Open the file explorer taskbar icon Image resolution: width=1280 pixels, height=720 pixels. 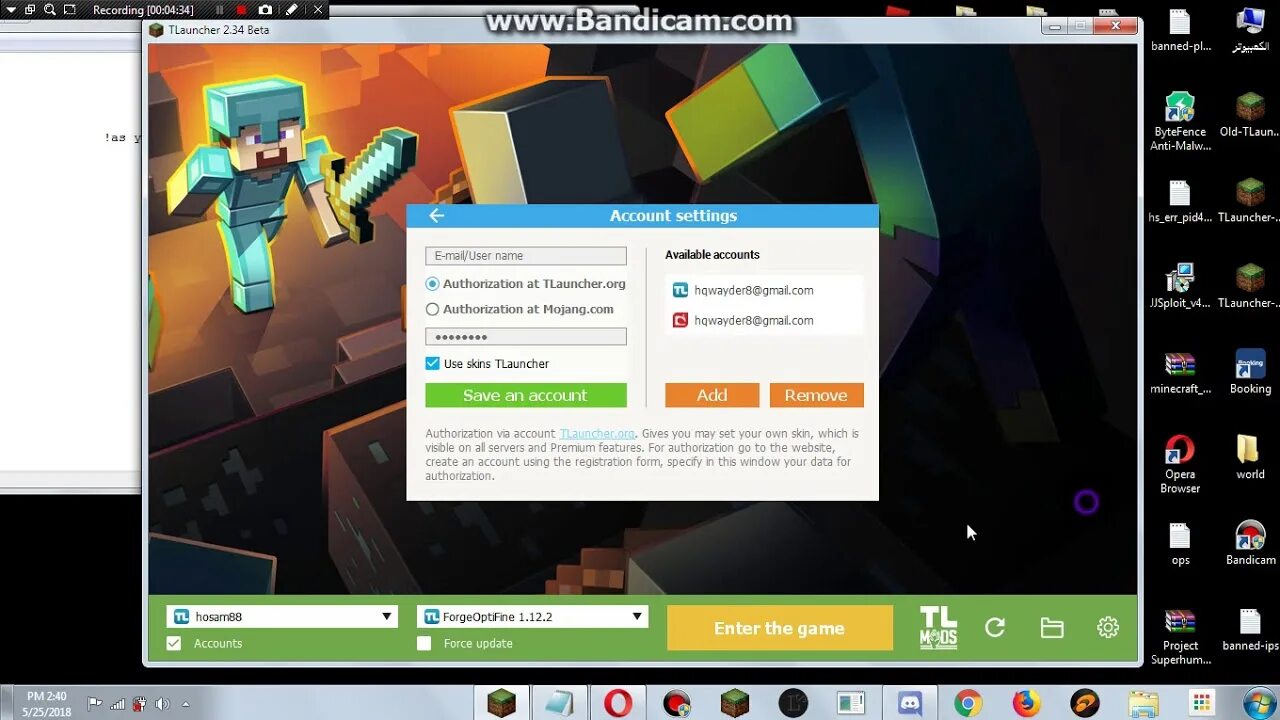pos(1143,703)
